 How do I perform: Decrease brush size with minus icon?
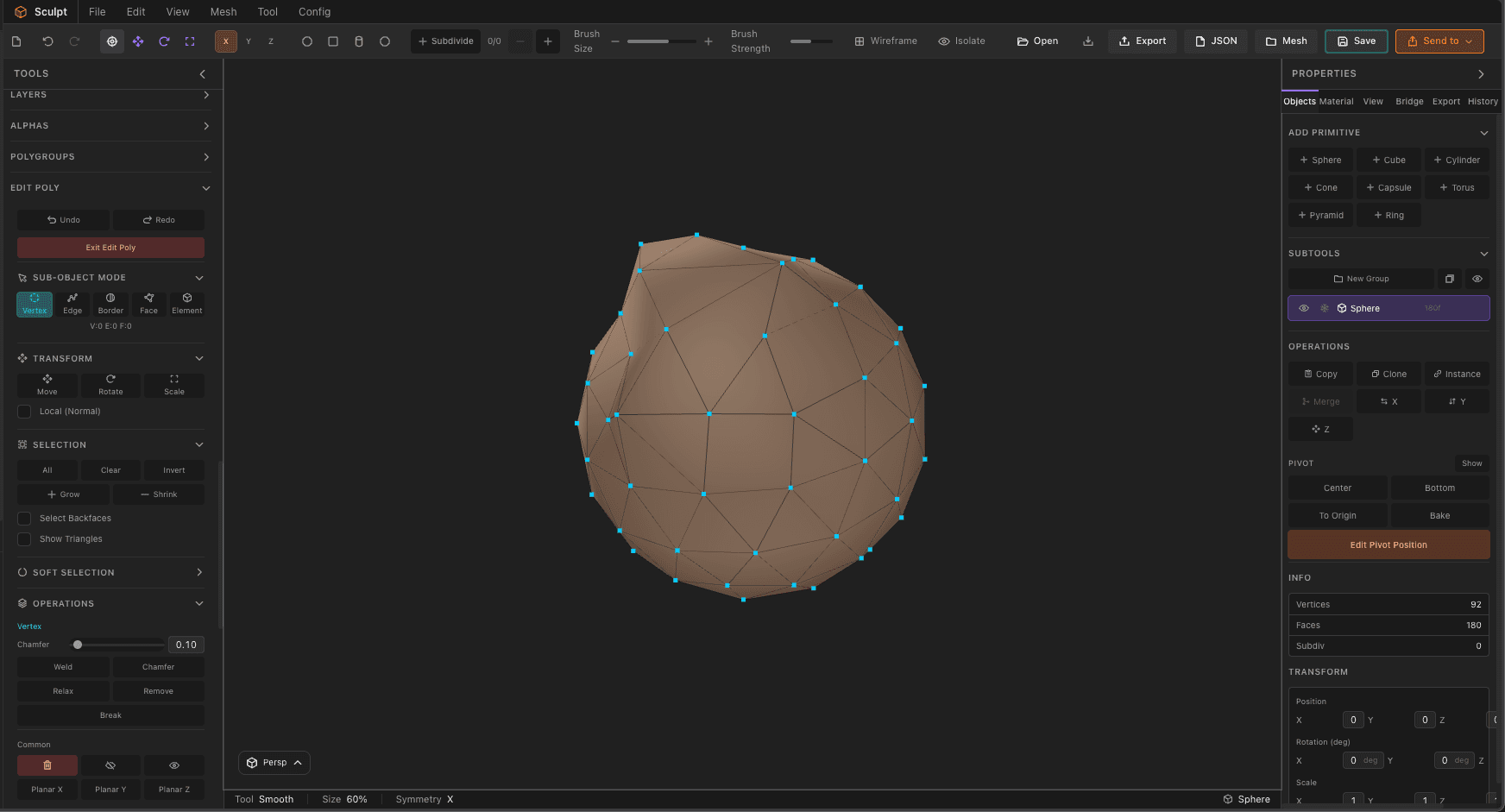(x=615, y=41)
